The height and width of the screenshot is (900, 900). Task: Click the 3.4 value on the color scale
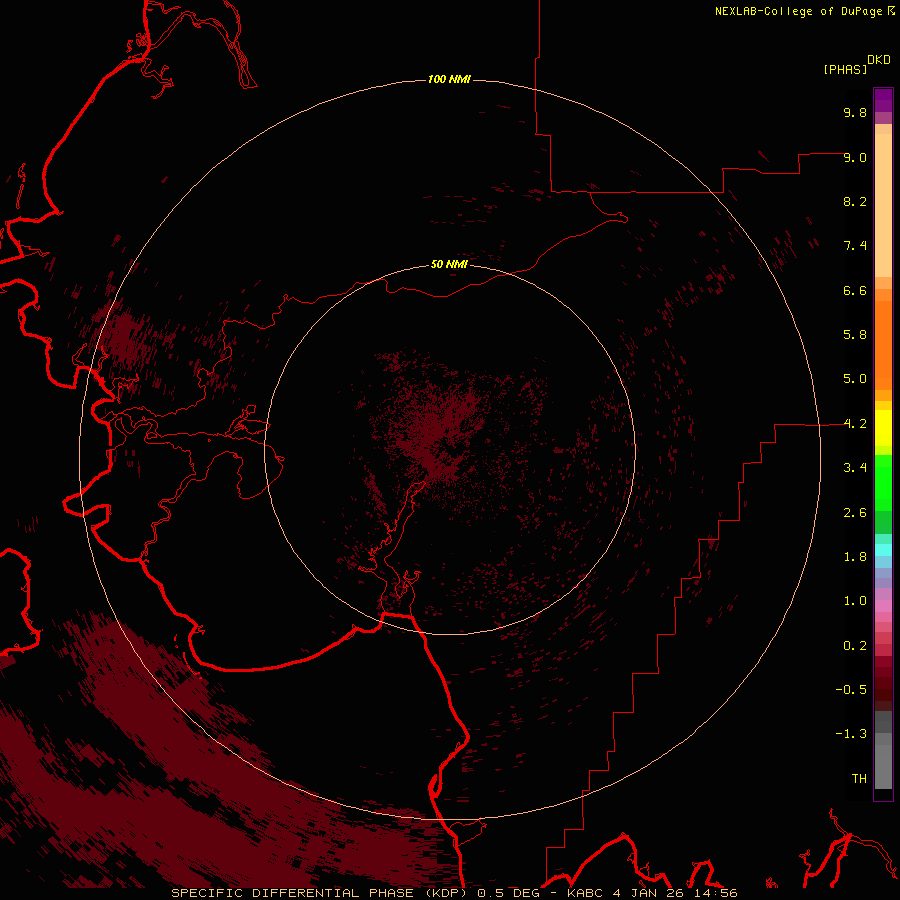coord(855,468)
